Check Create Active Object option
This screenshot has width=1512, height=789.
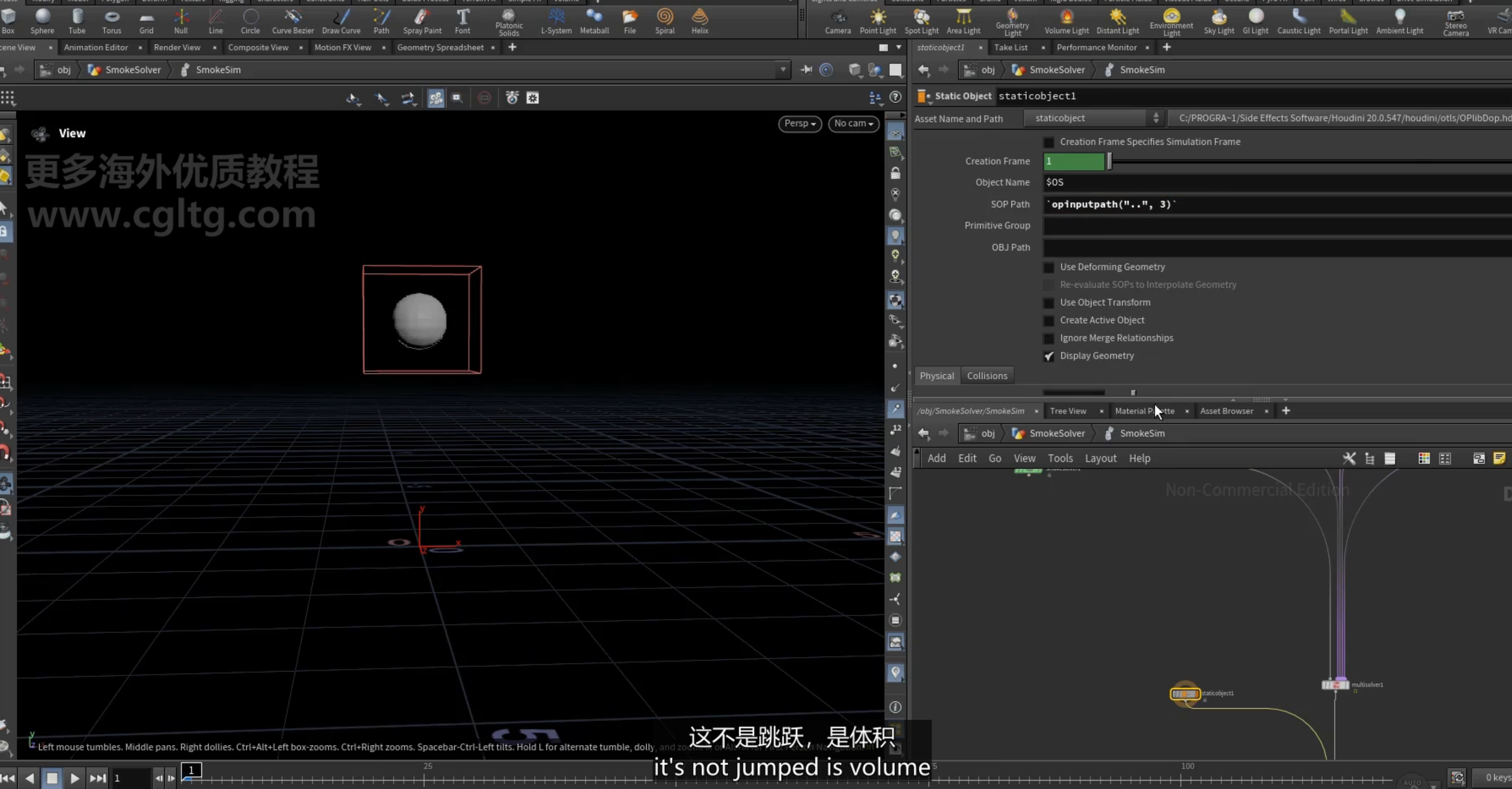click(x=1048, y=320)
